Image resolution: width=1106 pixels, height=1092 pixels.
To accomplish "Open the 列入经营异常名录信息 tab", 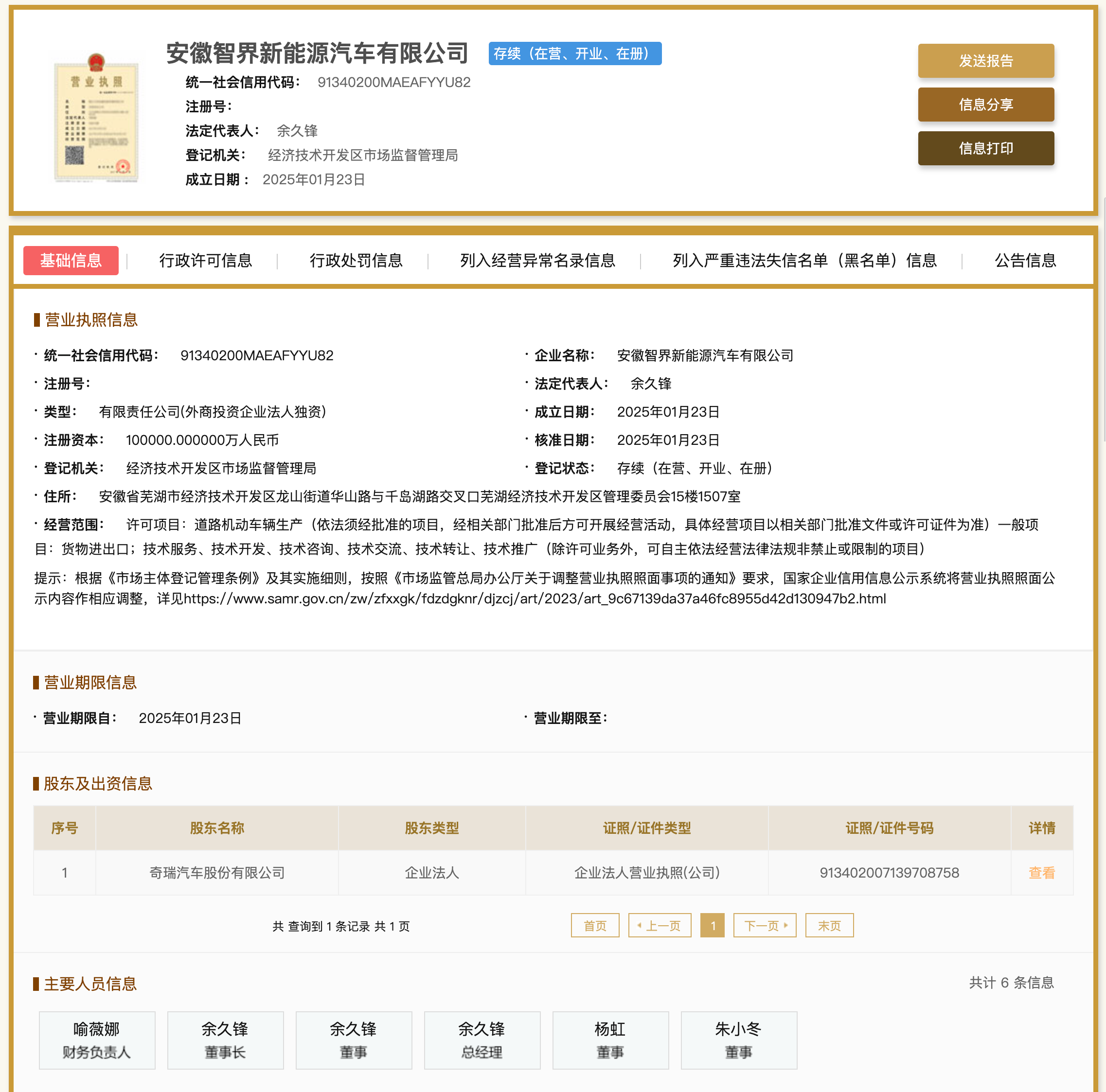I will tap(537, 261).
